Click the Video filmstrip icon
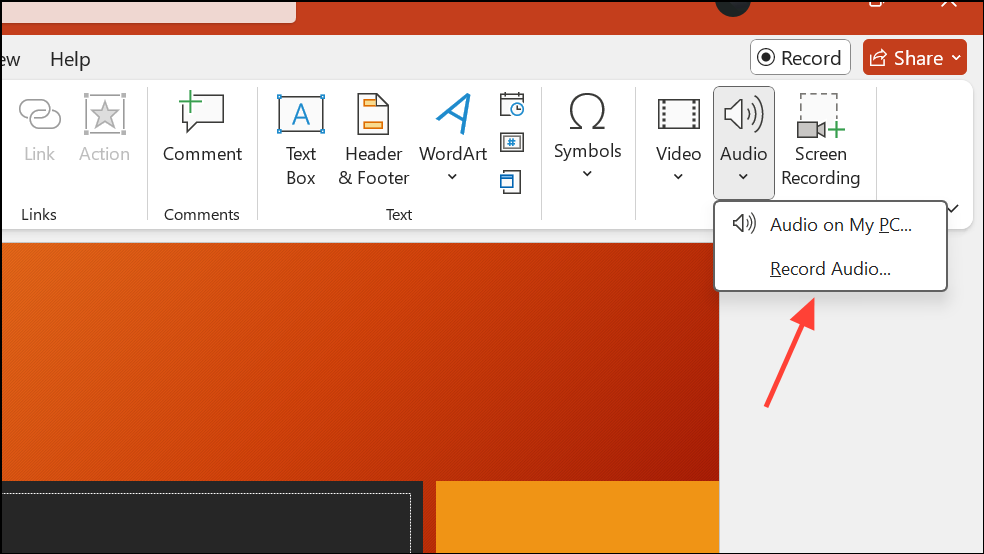Viewport: 984px width, 554px height. tap(678, 114)
